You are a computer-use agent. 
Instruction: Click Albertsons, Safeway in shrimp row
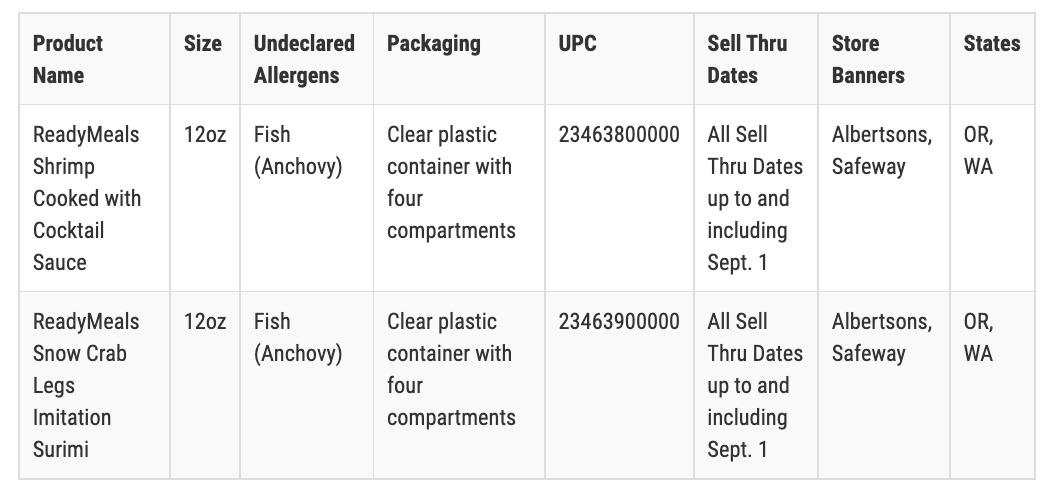point(882,151)
